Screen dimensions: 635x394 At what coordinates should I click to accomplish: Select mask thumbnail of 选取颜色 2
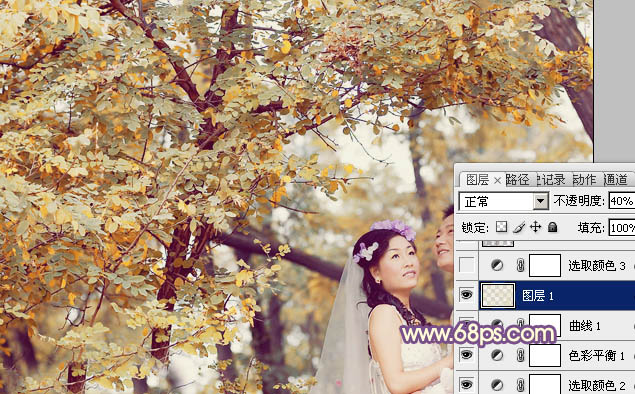[x=545, y=384]
